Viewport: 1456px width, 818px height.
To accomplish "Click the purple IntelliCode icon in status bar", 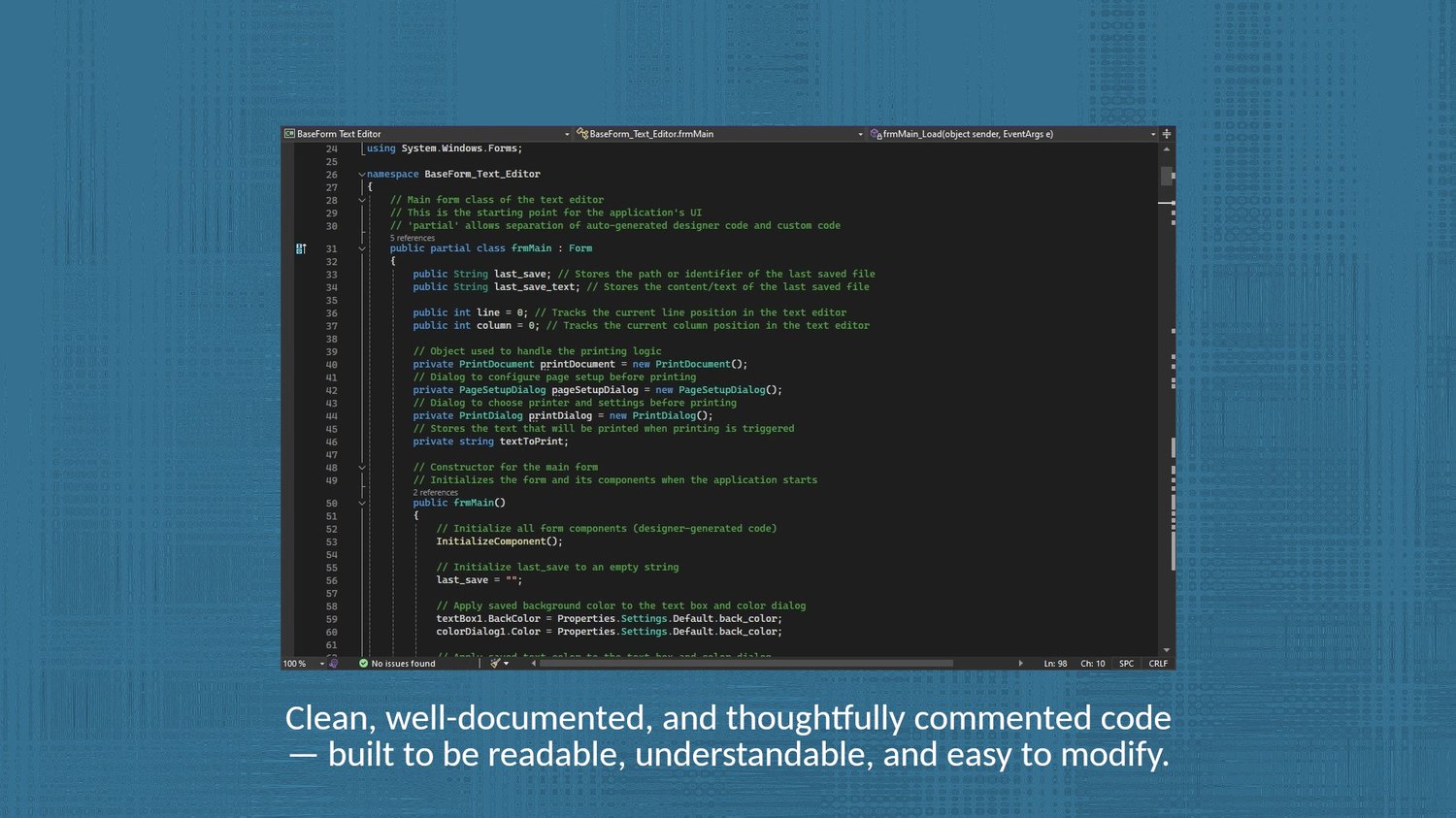I will [x=334, y=664].
